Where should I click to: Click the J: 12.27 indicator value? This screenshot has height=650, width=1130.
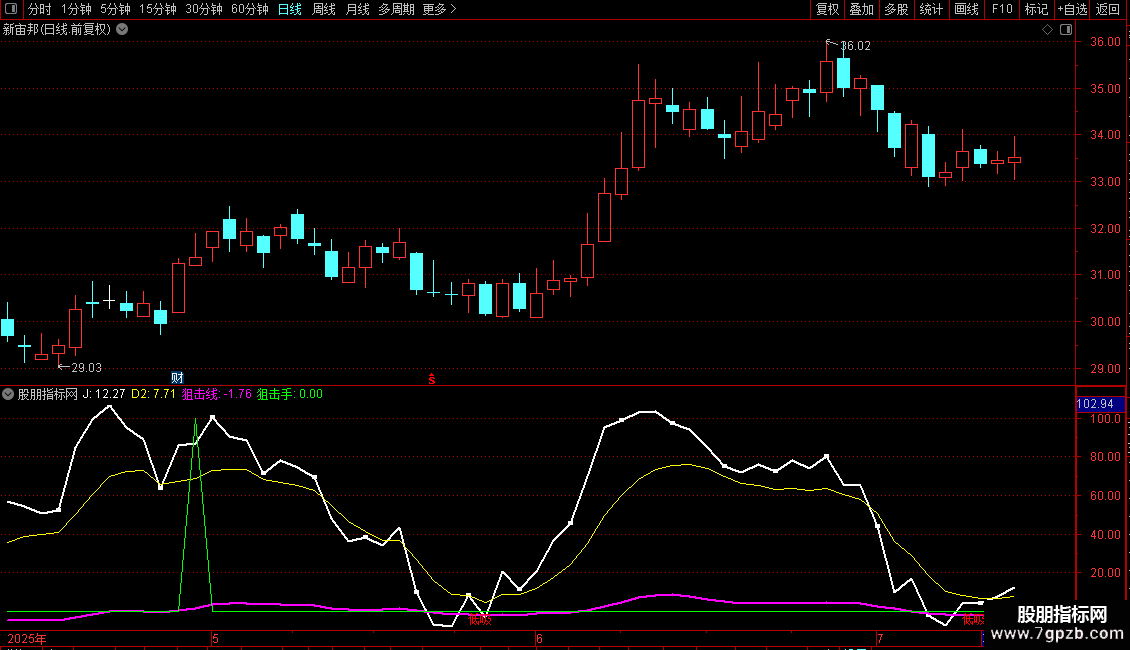(104, 394)
